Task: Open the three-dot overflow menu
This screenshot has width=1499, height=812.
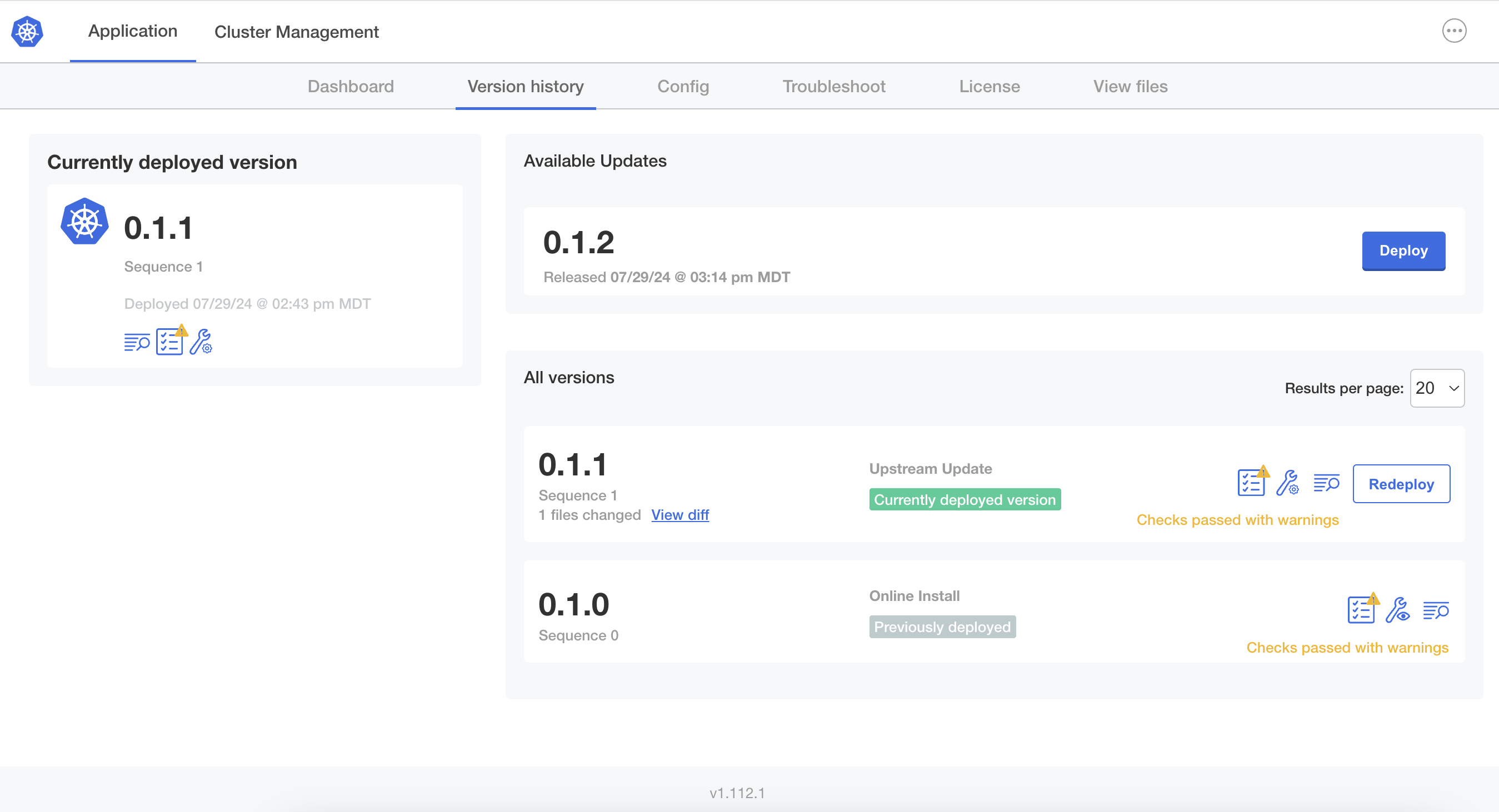Action: click(1454, 31)
